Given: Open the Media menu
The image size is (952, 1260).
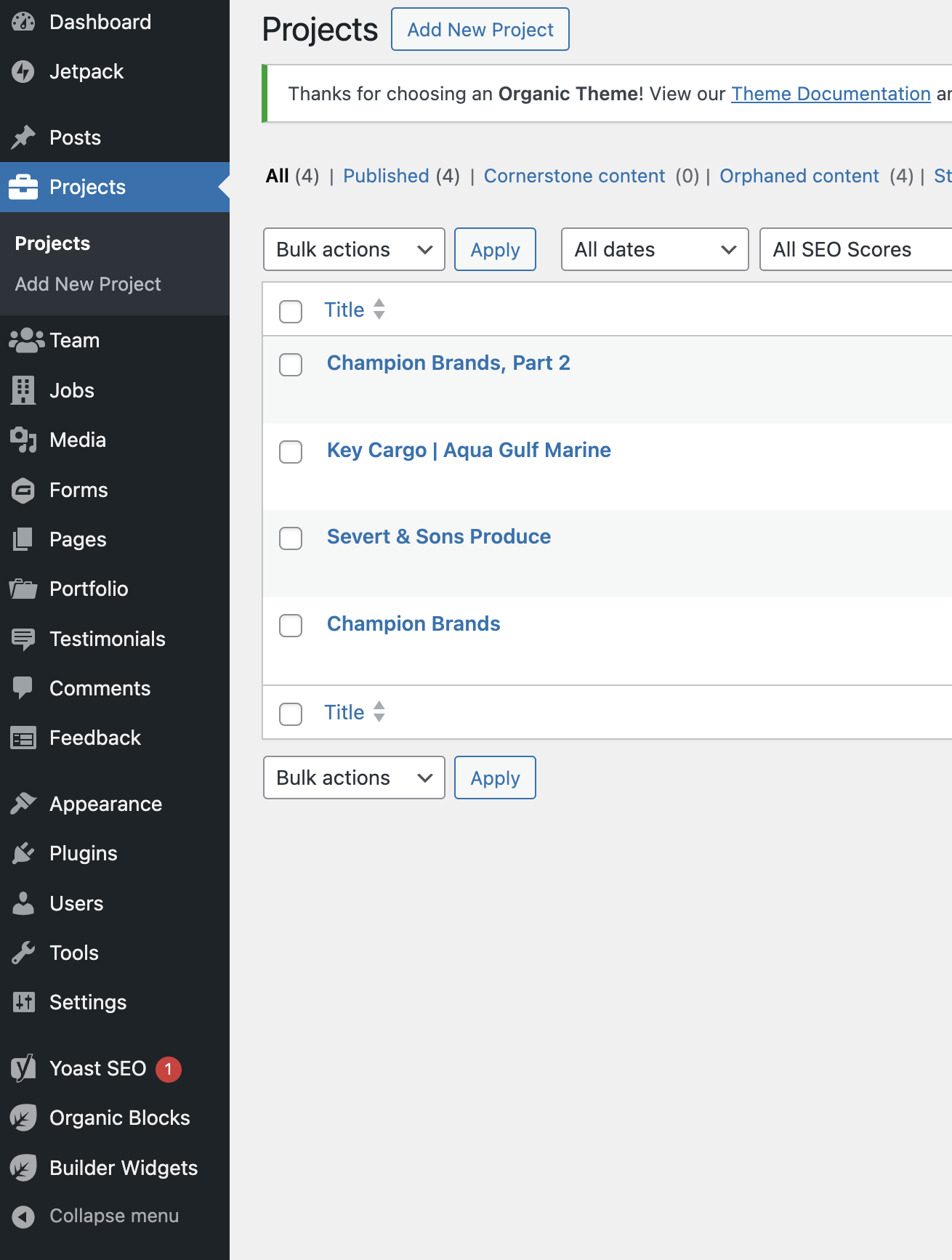Looking at the screenshot, I should [x=115, y=440].
